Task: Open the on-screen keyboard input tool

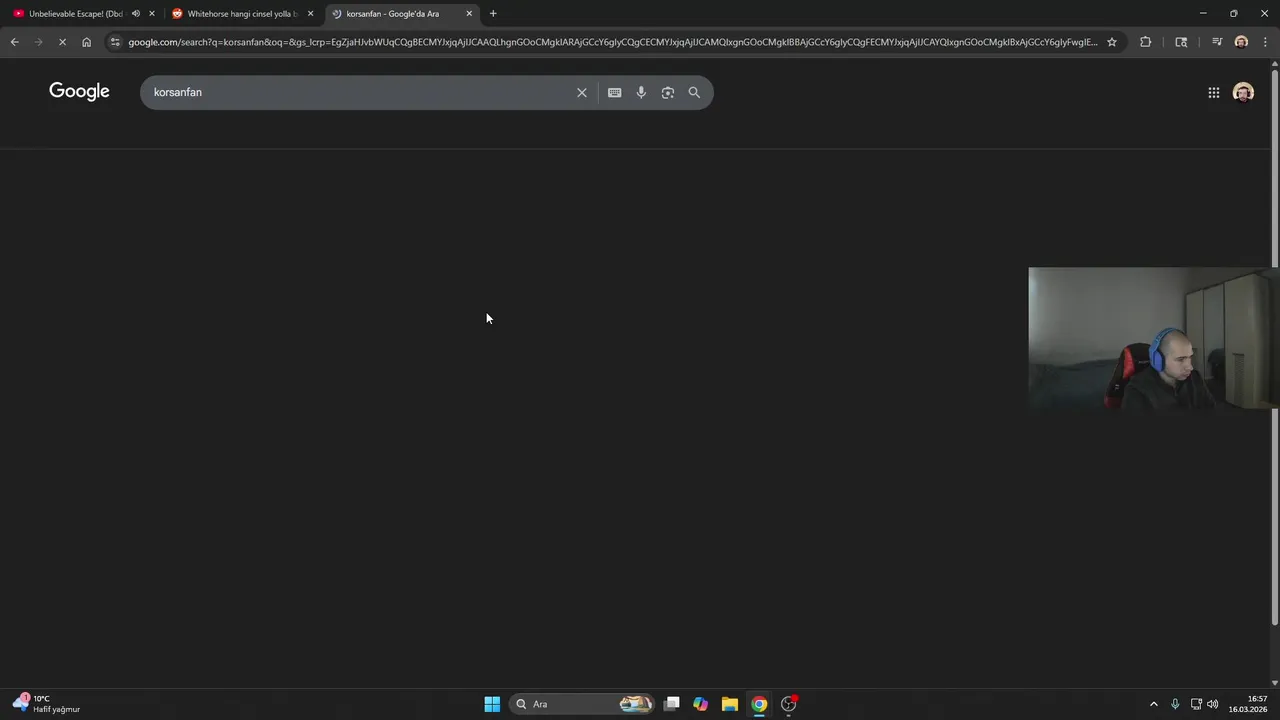Action: pos(614,92)
